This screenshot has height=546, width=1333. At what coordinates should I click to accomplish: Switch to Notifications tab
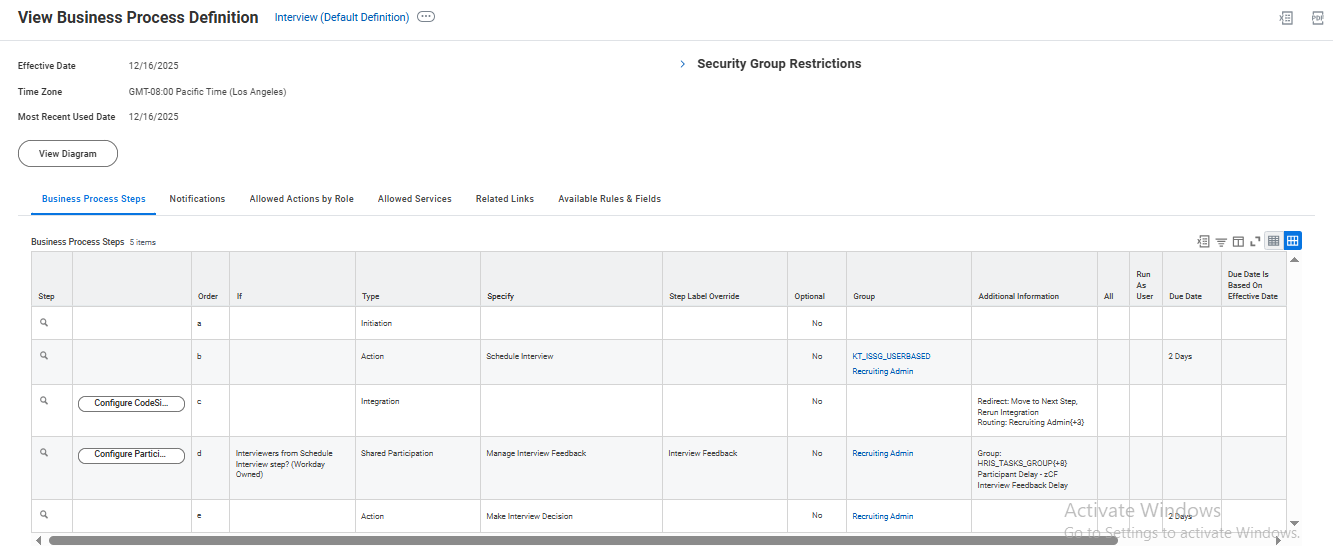(x=197, y=199)
